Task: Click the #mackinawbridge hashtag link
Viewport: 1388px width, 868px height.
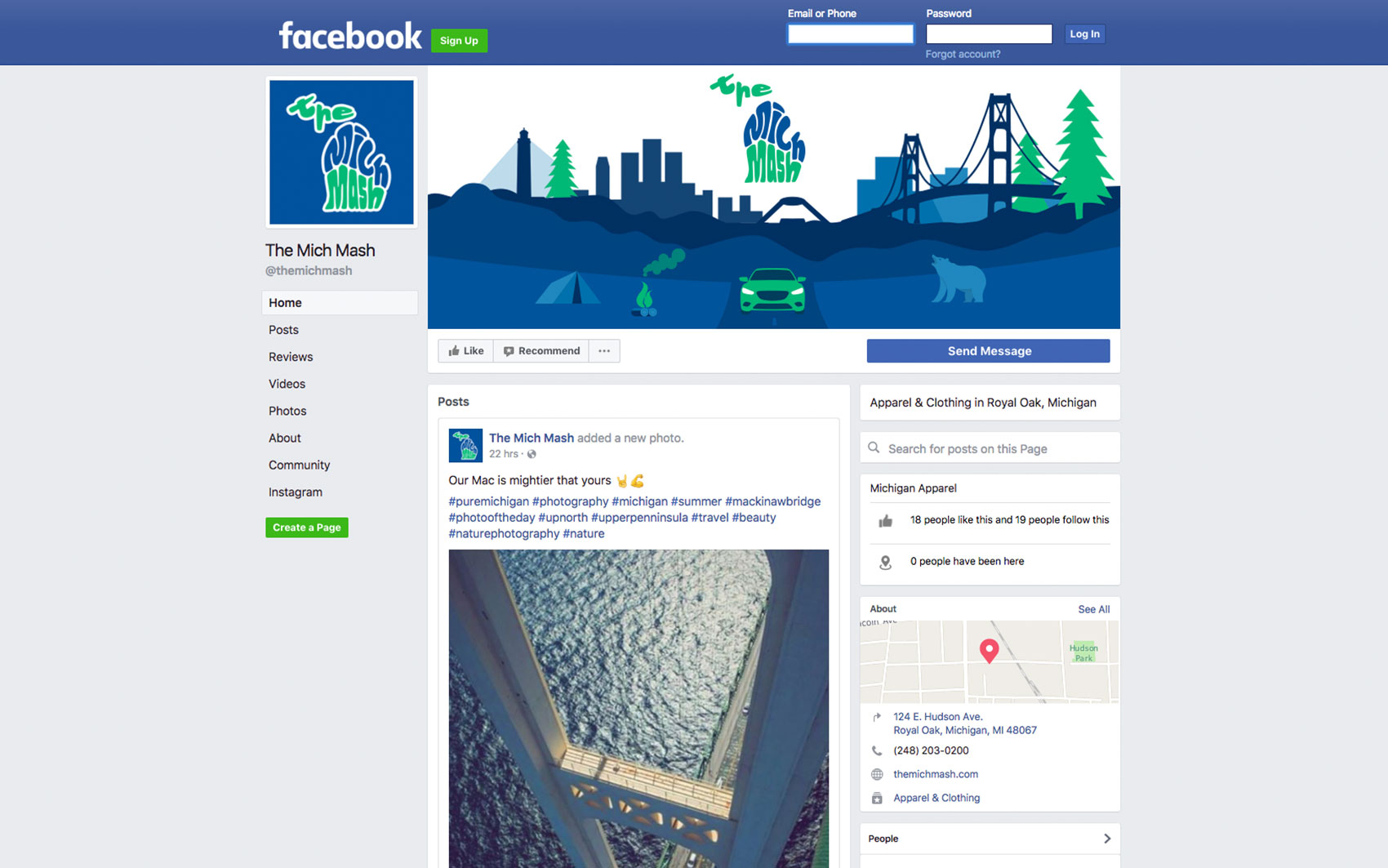Action: point(773,501)
